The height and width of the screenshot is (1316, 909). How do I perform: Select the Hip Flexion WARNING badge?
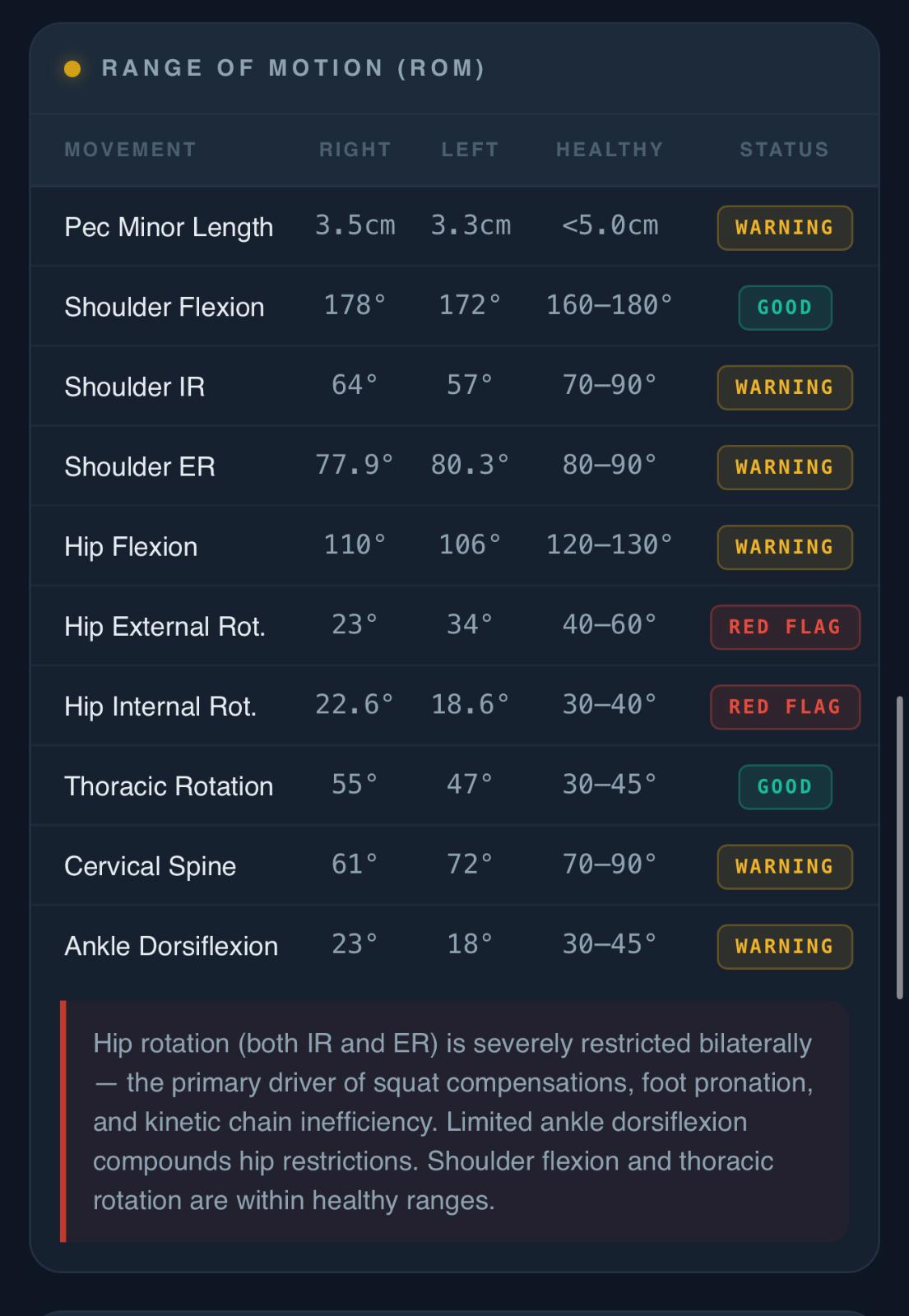(x=785, y=547)
